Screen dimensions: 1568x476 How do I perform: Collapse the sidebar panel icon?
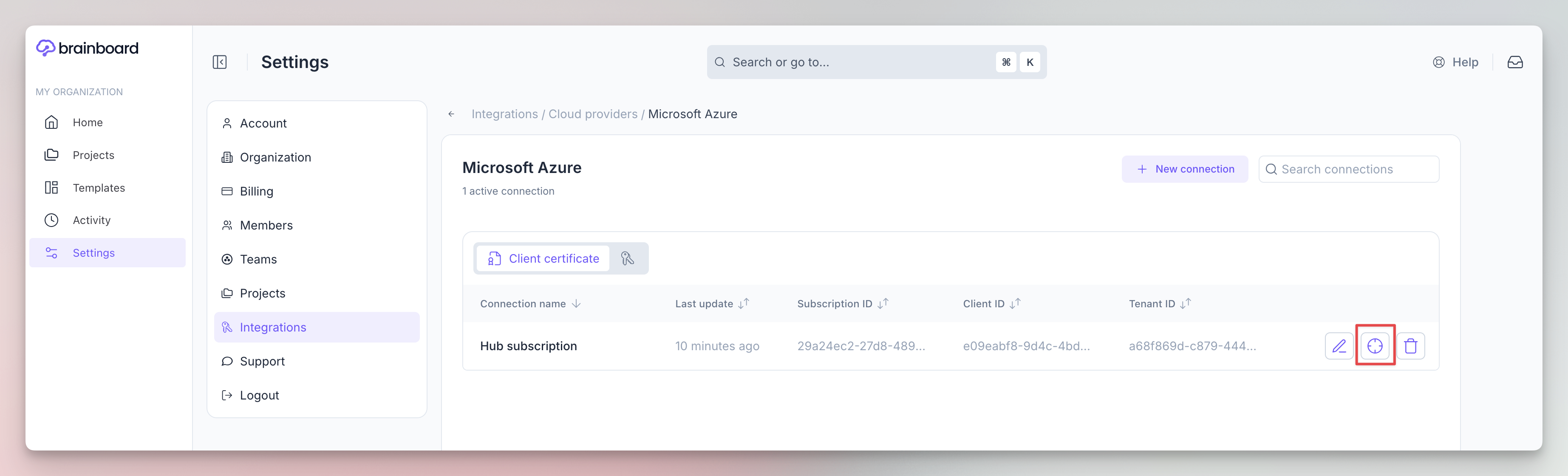click(x=220, y=62)
